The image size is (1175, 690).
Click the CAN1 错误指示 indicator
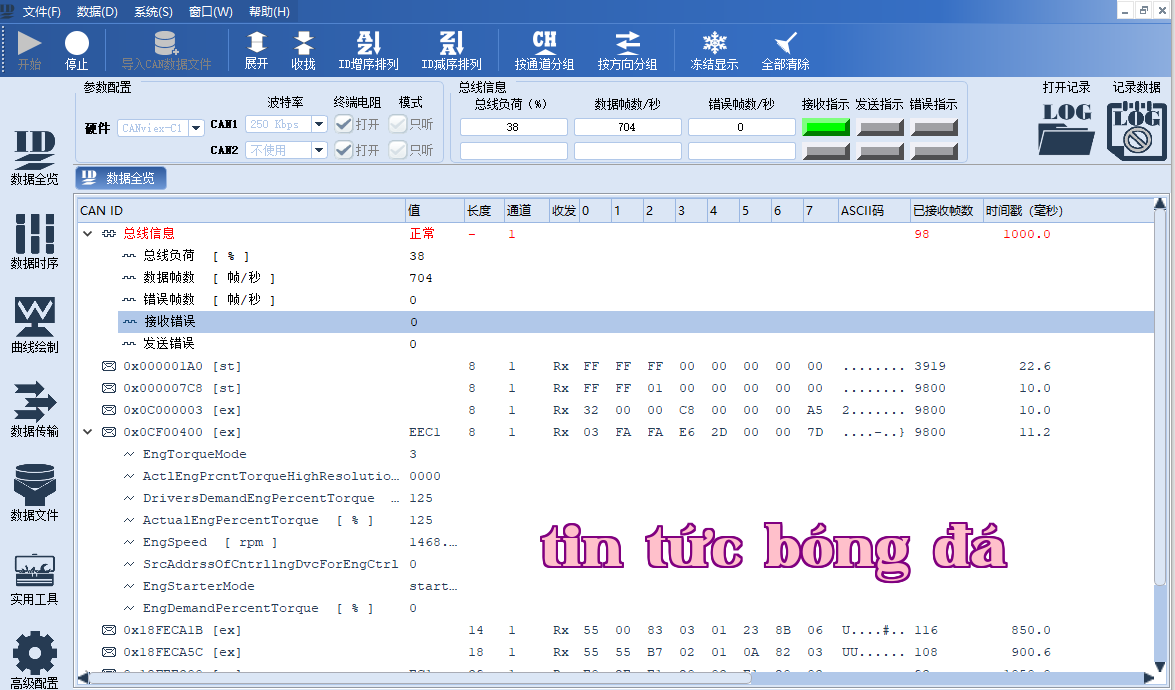tap(934, 127)
